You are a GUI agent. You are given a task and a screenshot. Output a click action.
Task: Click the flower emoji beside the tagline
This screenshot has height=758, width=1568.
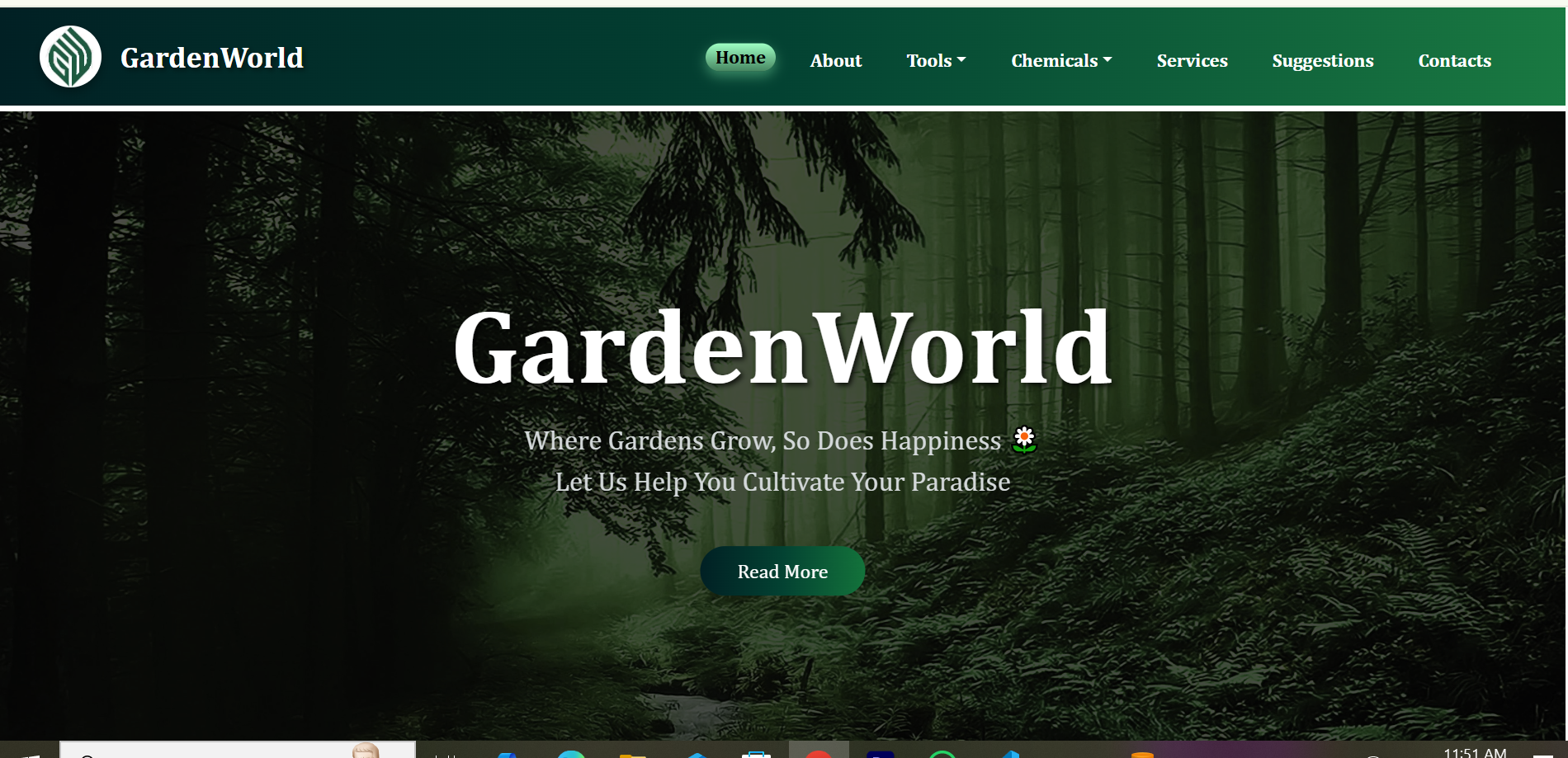pos(1023,440)
